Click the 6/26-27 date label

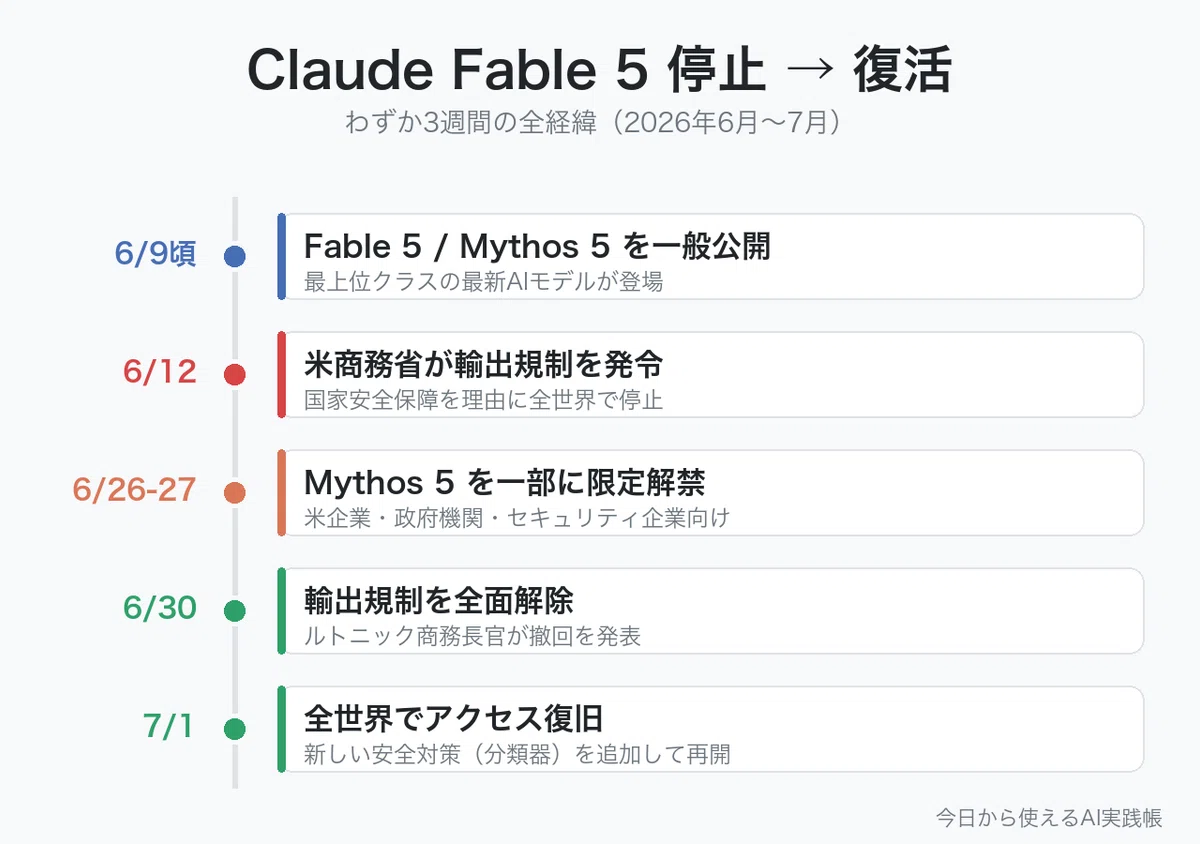coord(135,490)
